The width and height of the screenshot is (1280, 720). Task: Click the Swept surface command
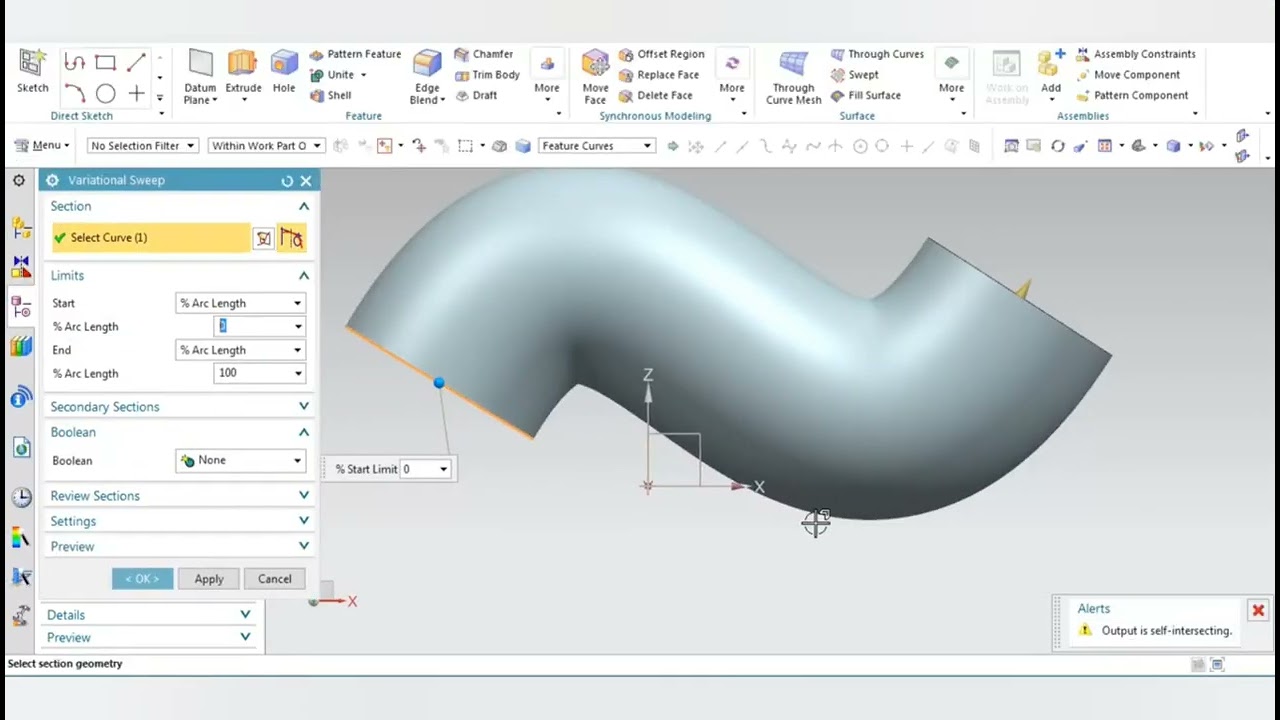855,75
